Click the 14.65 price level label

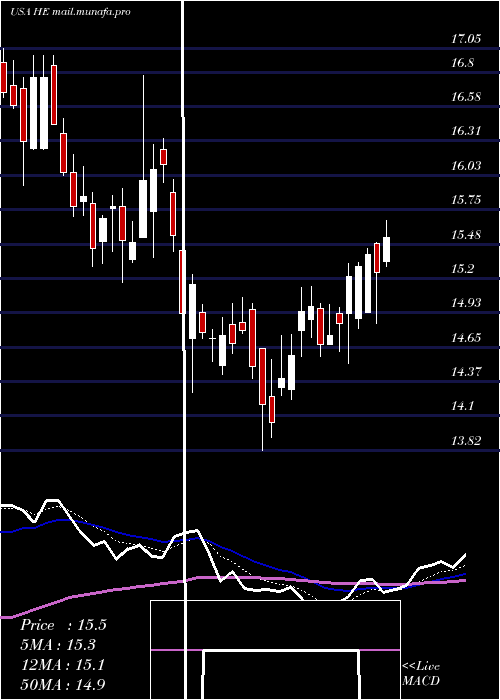tap(466, 338)
